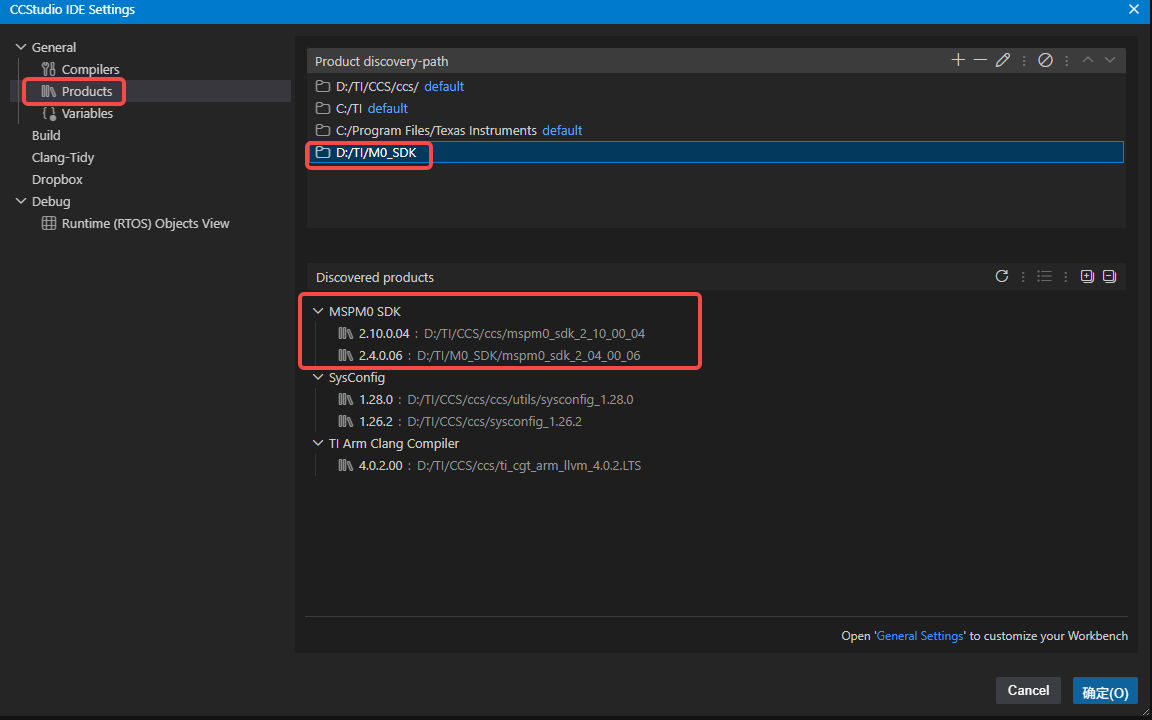Click the Variables braces icon in sidebar

point(49,114)
